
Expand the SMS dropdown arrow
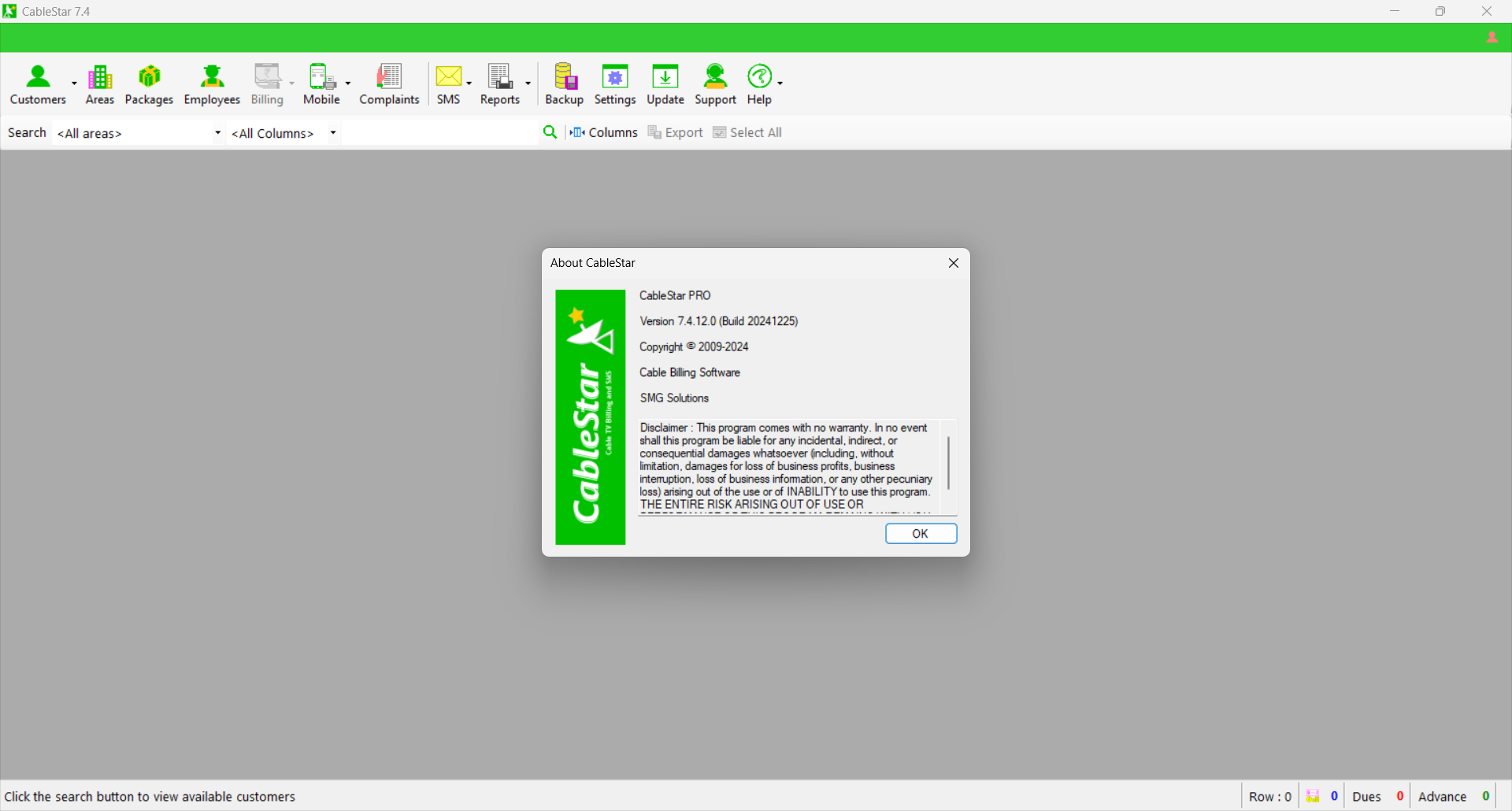(x=469, y=83)
